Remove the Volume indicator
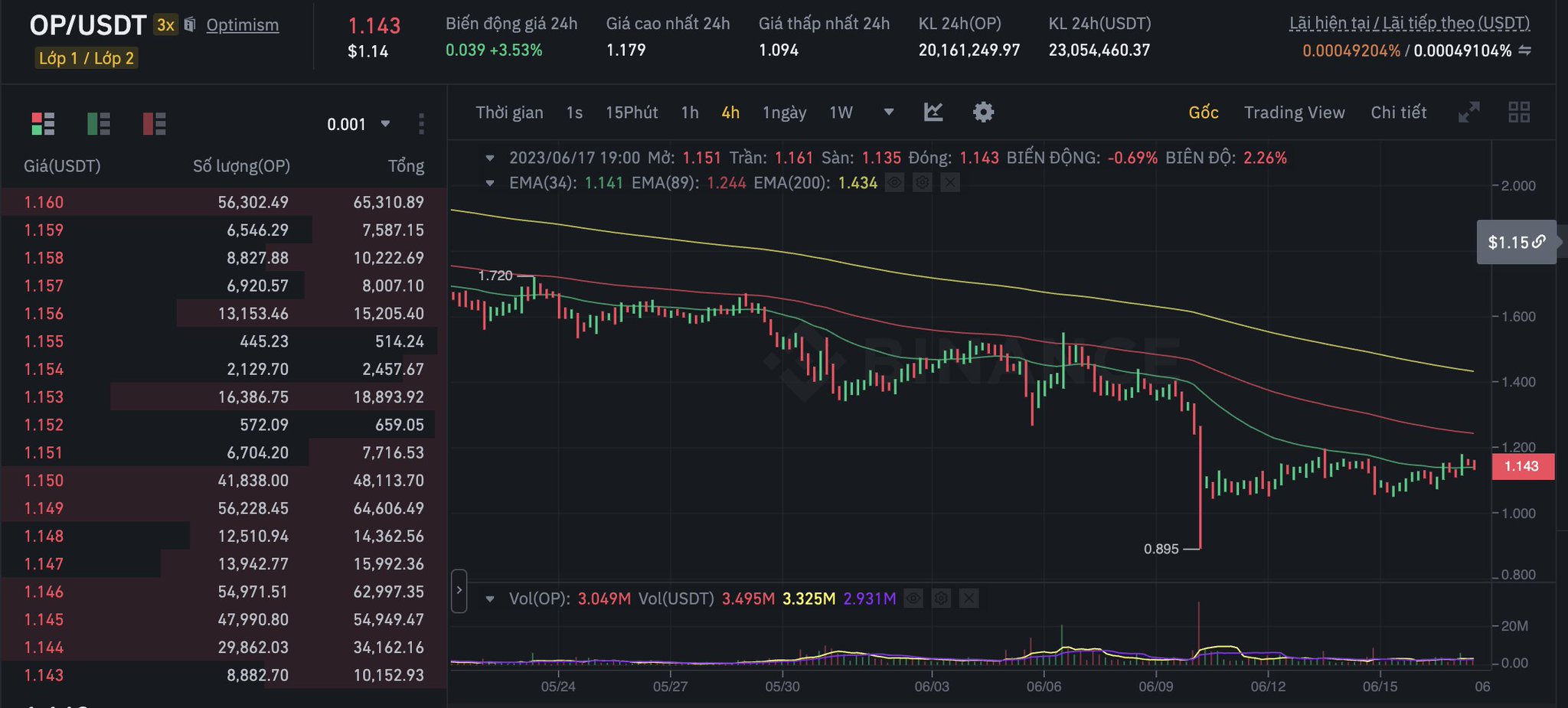1568x708 pixels. click(x=969, y=599)
